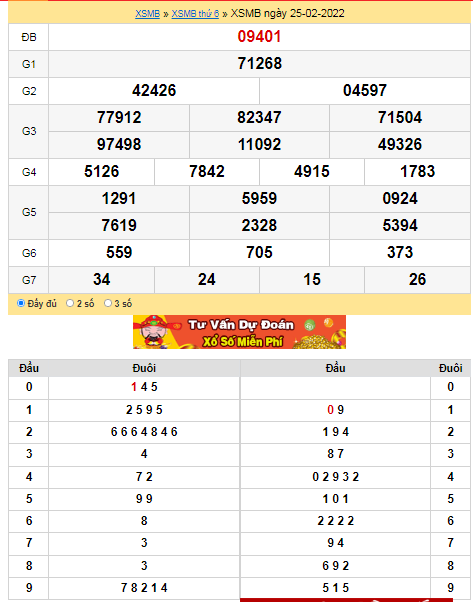Click the head digits '8 7' for tail 3
This screenshot has height=602, width=473.
[336, 454]
